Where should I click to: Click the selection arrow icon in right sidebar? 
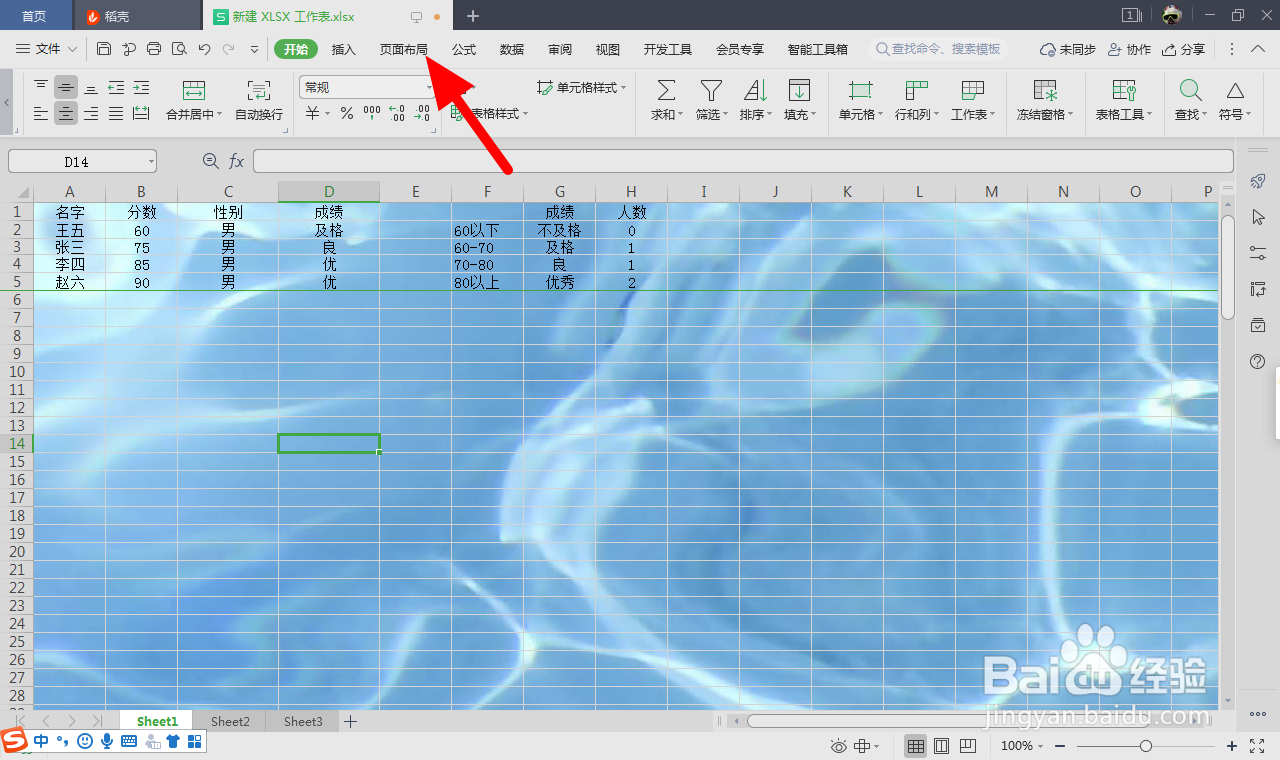click(x=1258, y=217)
